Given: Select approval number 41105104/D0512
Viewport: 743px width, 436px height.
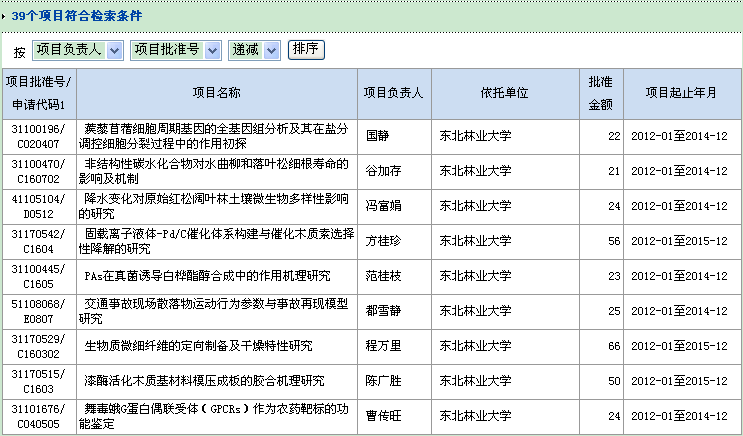Looking at the screenshot, I should point(38,207).
